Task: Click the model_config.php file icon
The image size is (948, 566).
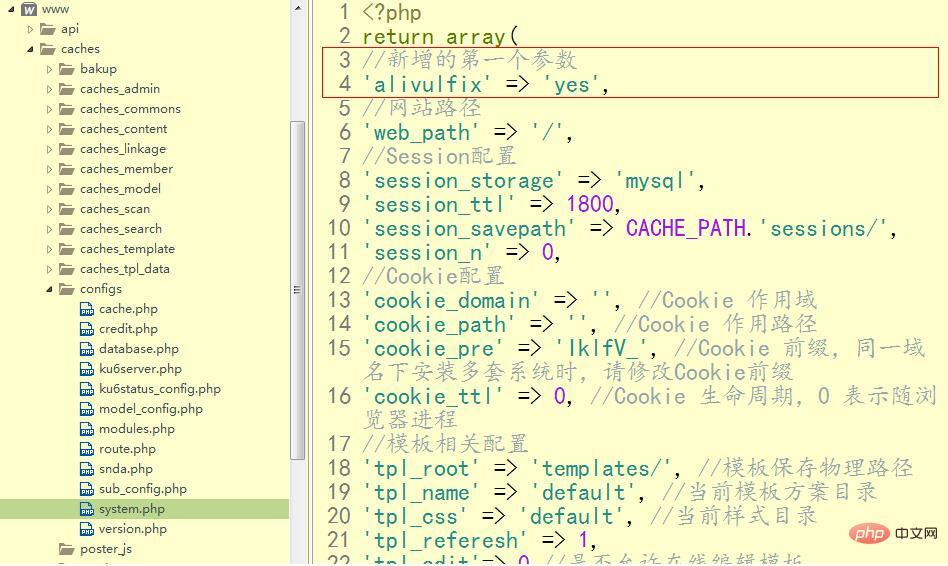Action: [87, 409]
